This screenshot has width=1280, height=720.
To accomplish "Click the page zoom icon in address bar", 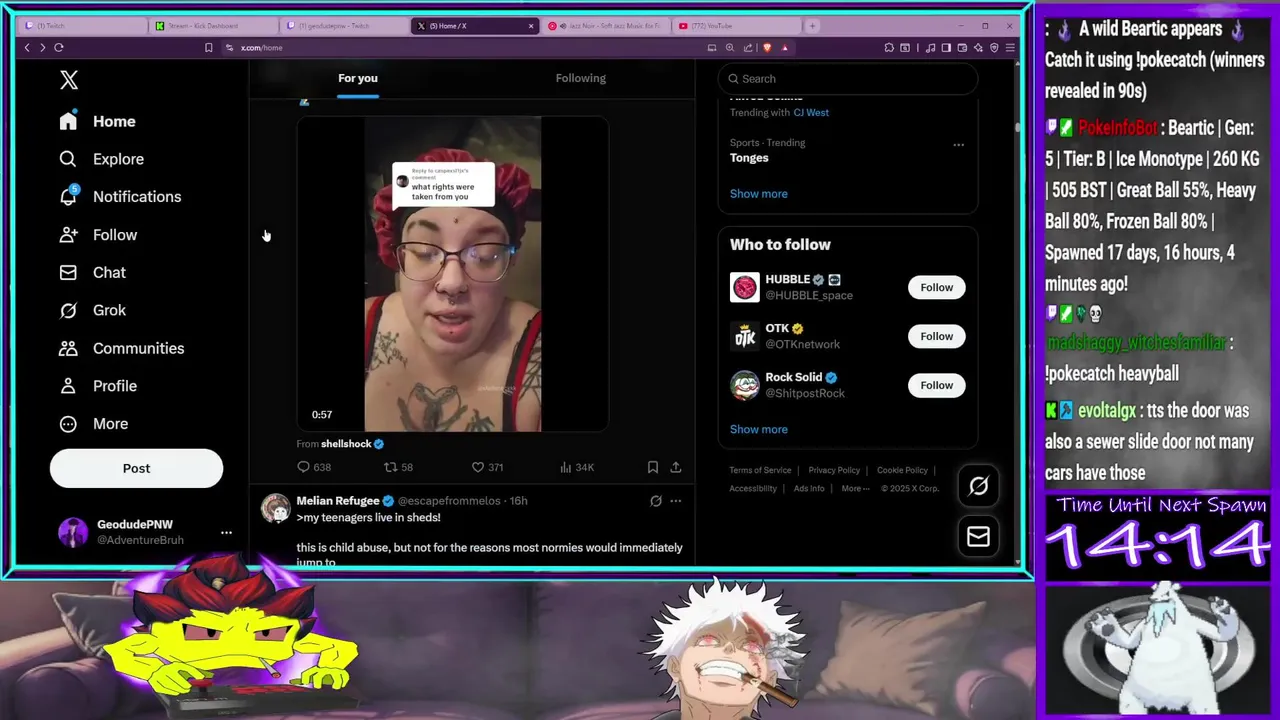I will pyautogui.click(x=730, y=47).
